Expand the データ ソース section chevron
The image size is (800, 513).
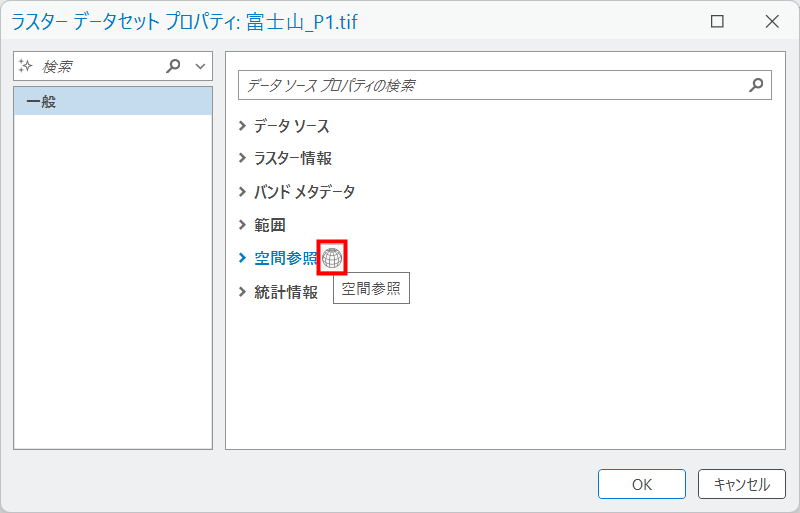[x=243, y=126]
